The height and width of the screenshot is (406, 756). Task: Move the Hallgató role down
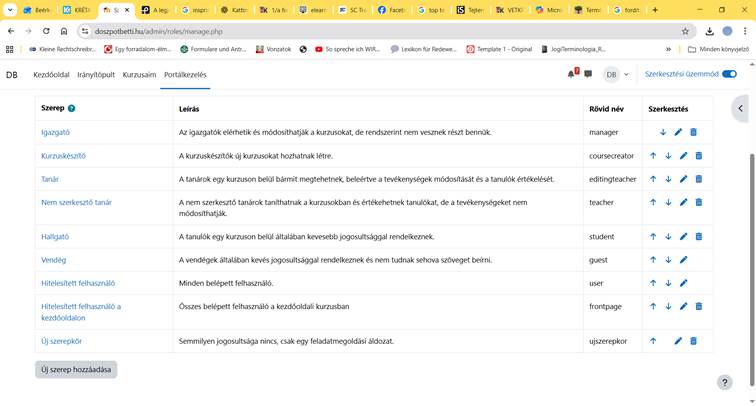[668, 236]
